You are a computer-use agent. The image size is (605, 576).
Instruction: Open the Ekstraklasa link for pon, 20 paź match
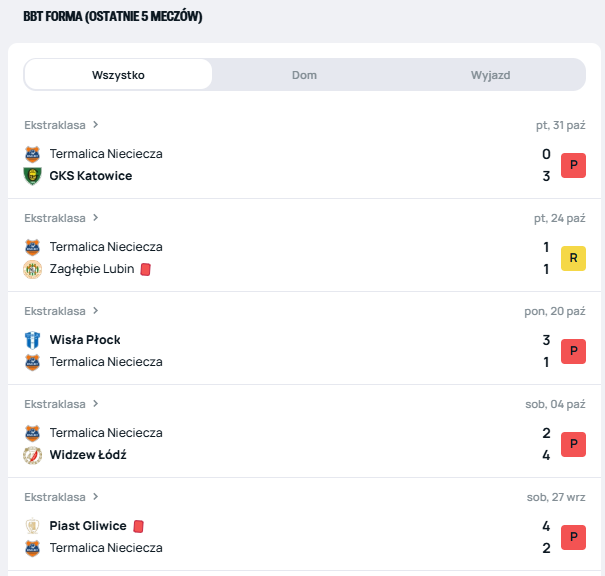tap(55, 311)
